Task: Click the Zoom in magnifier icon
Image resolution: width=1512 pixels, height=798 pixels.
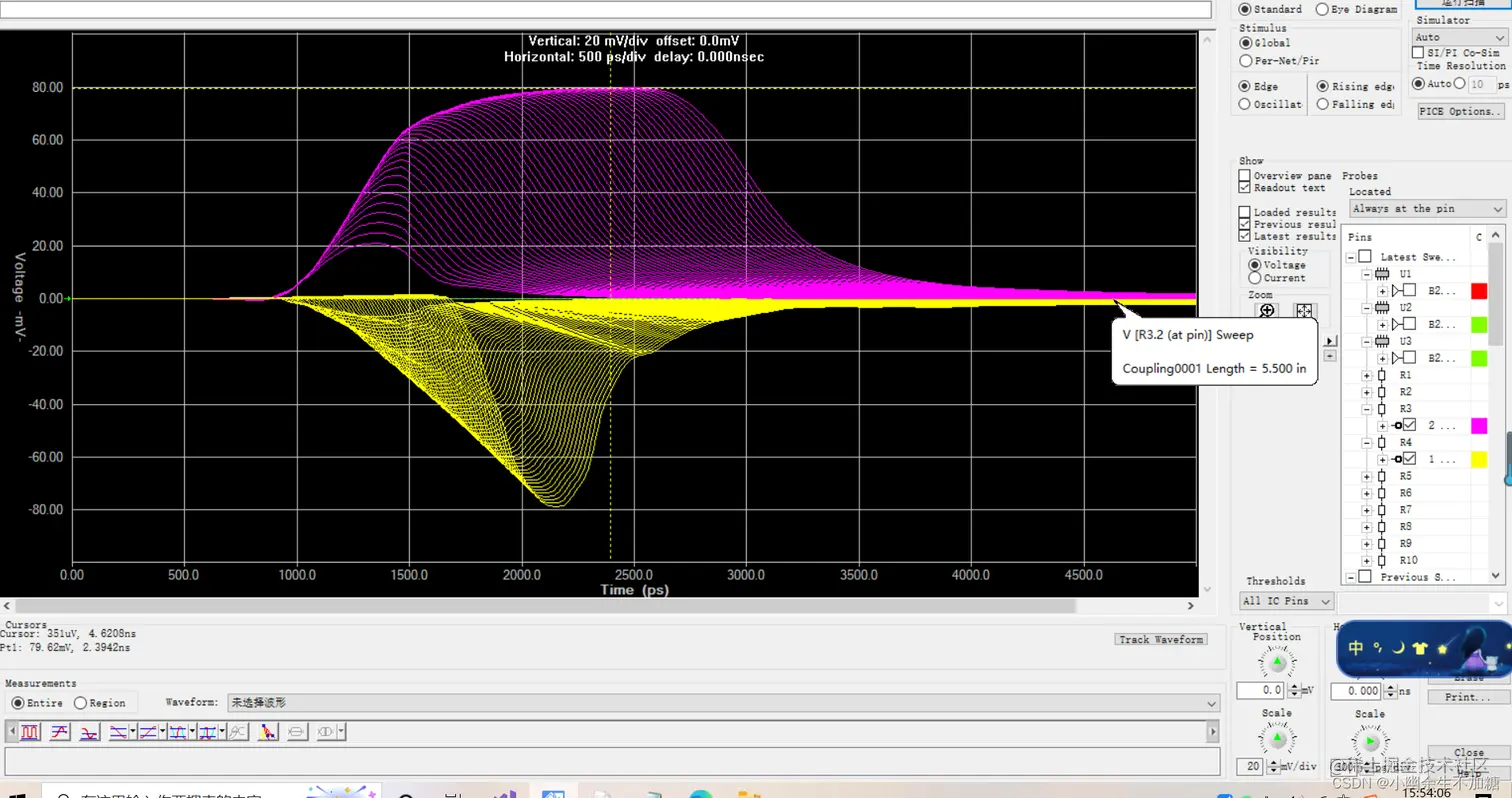Action: pos(1267,311)
